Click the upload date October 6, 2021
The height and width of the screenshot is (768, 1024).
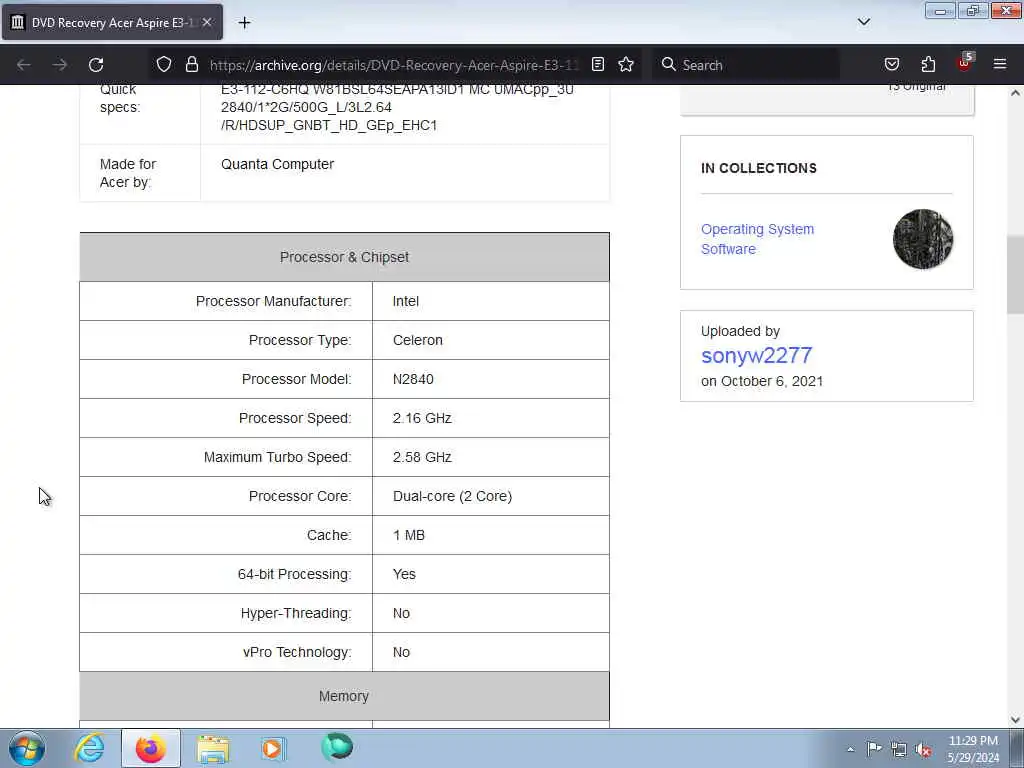[x=772, y=381]
